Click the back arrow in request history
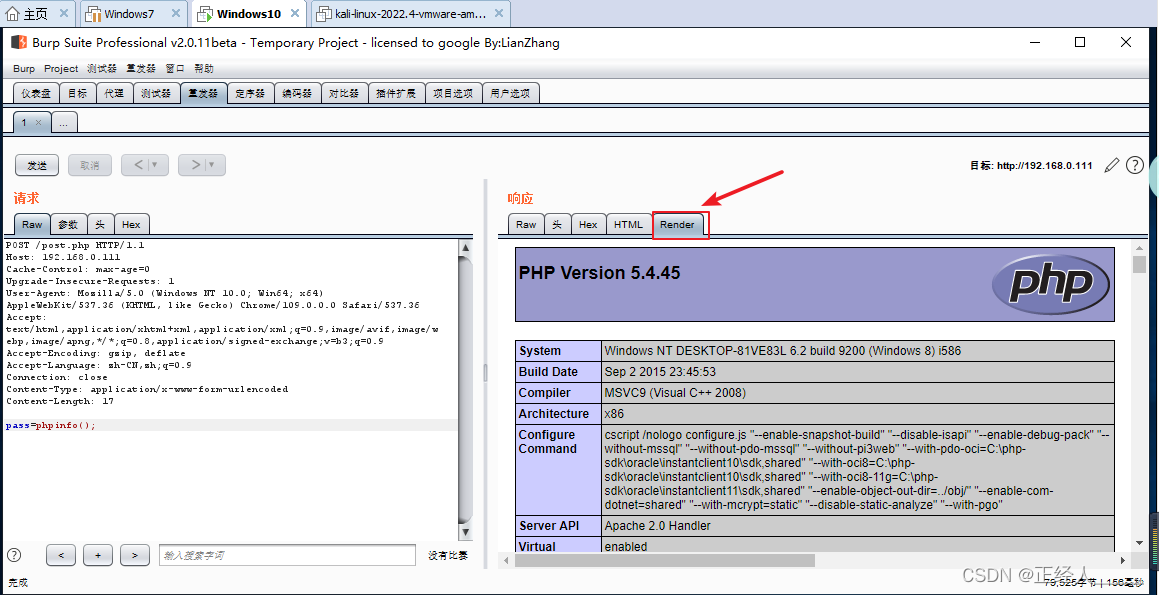 pyautogui.click(x=137, y=165)
